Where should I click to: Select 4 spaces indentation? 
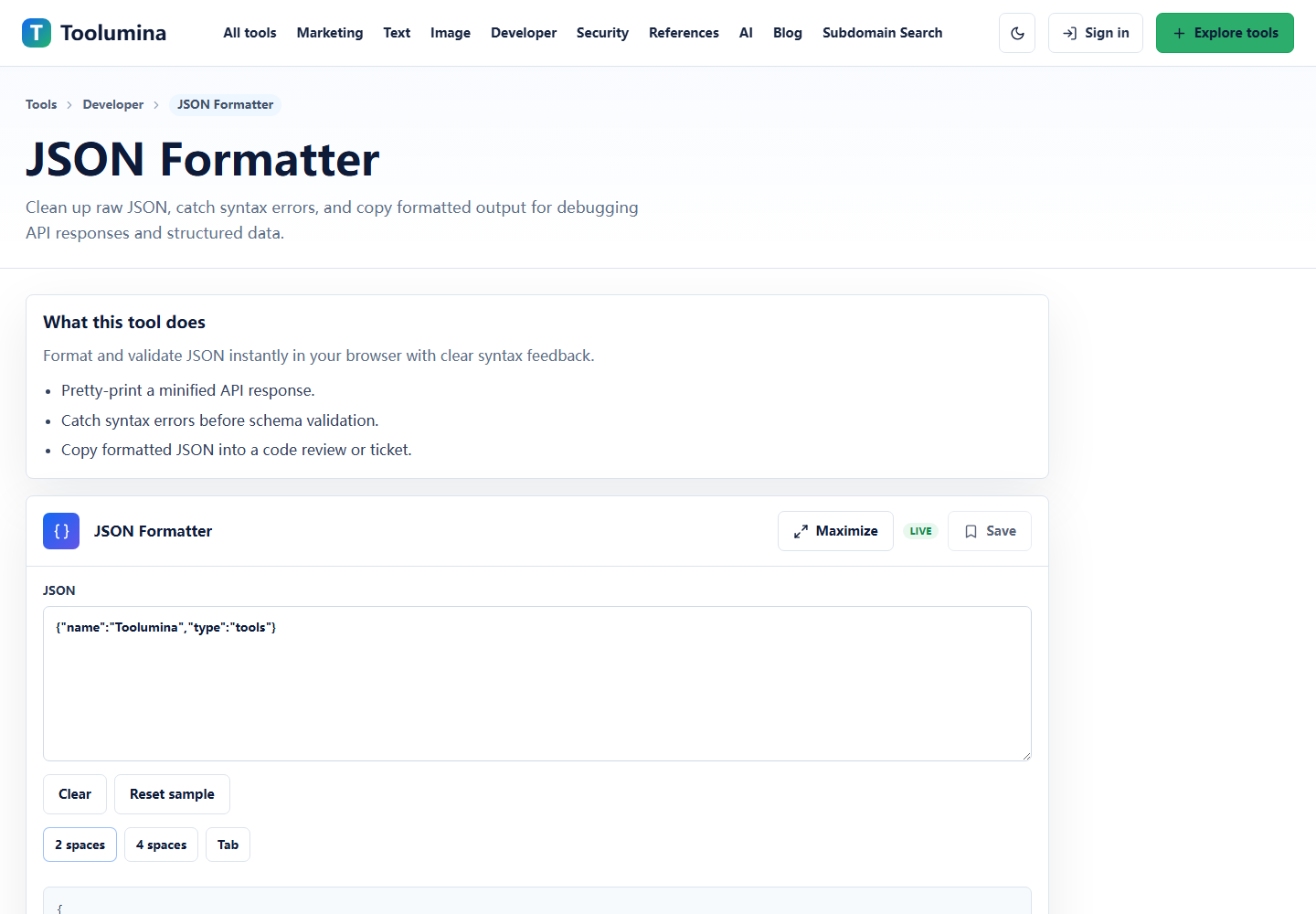161,845
